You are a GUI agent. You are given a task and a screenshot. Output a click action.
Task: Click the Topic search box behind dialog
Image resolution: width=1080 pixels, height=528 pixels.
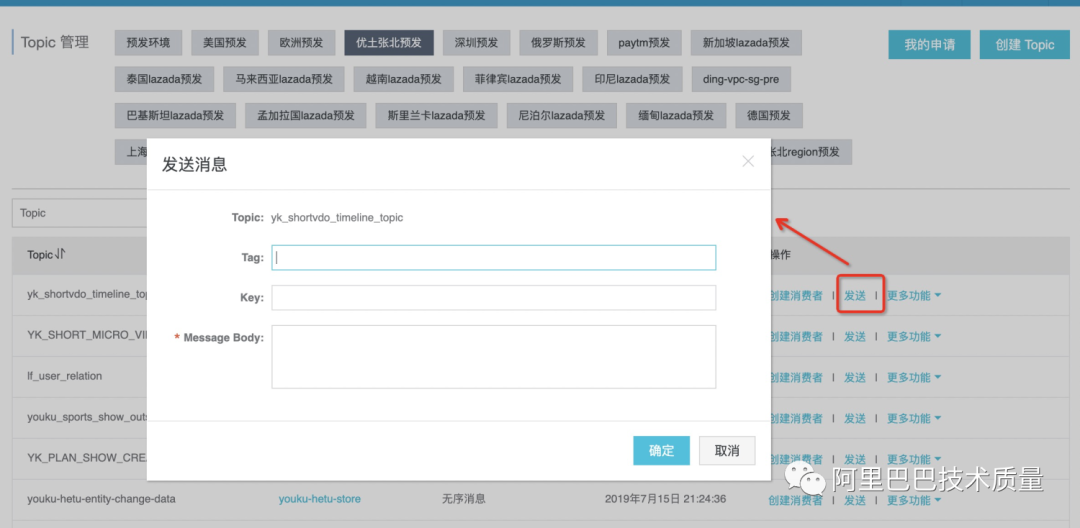pos(80,213)
